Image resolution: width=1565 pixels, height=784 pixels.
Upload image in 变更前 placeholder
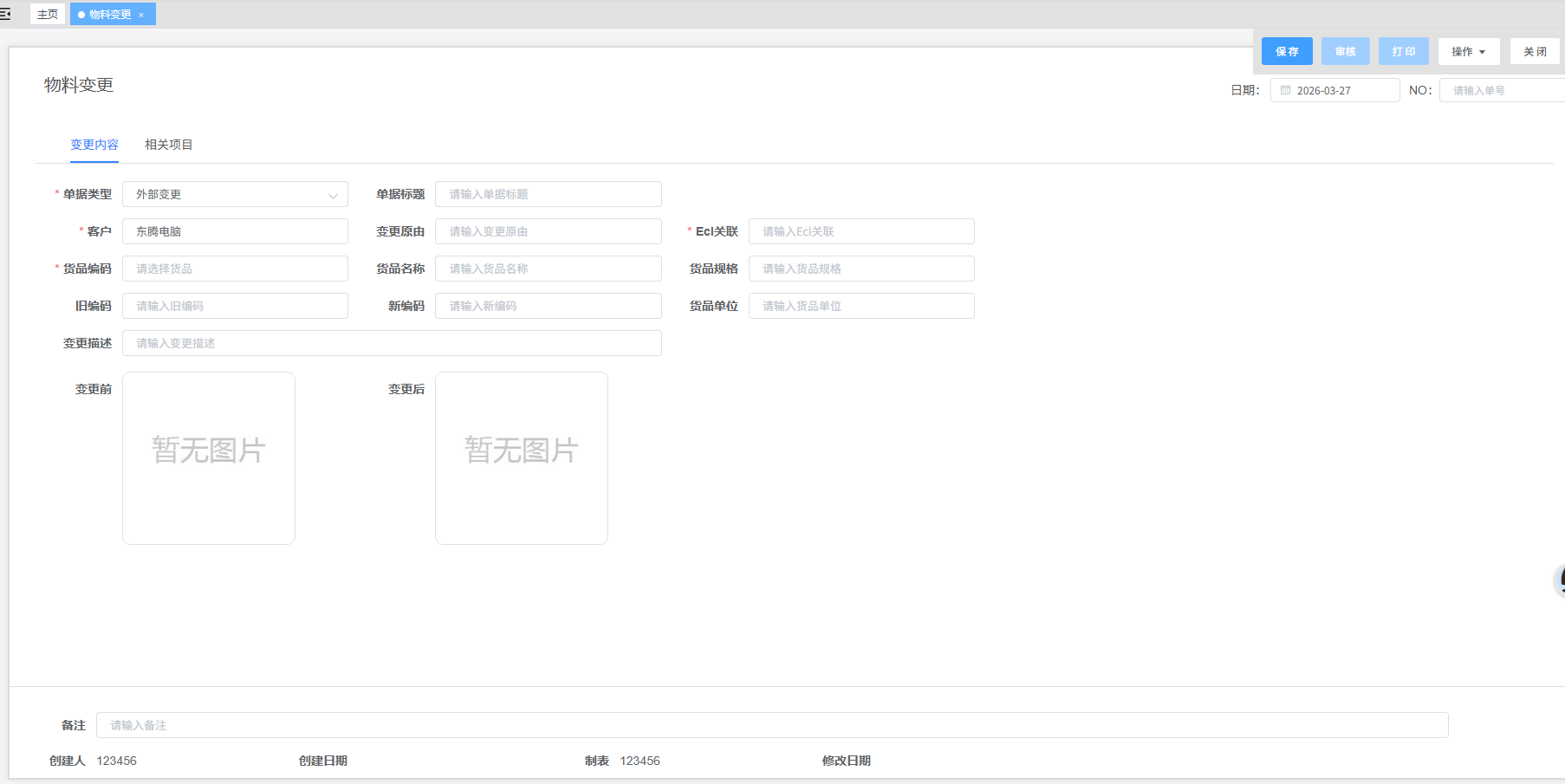coord(209,458)
